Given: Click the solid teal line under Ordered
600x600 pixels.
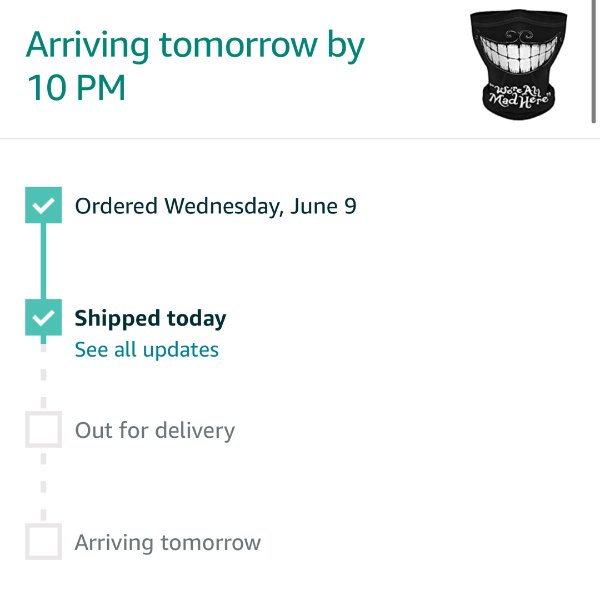Looking at the screenshot, I should (43, 261).
